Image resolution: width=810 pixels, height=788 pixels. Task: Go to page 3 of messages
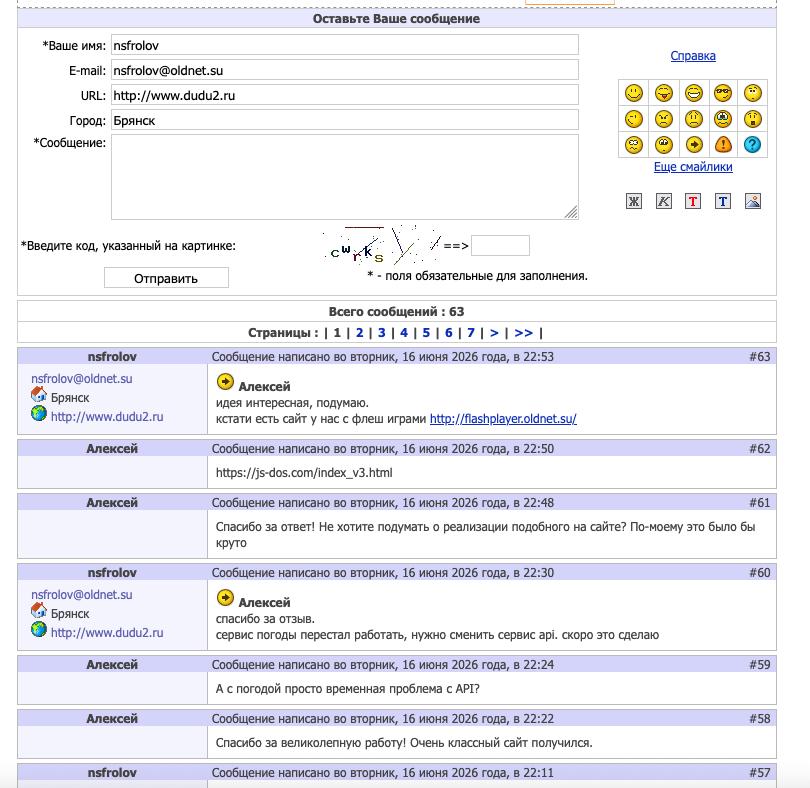coord(381,333)
